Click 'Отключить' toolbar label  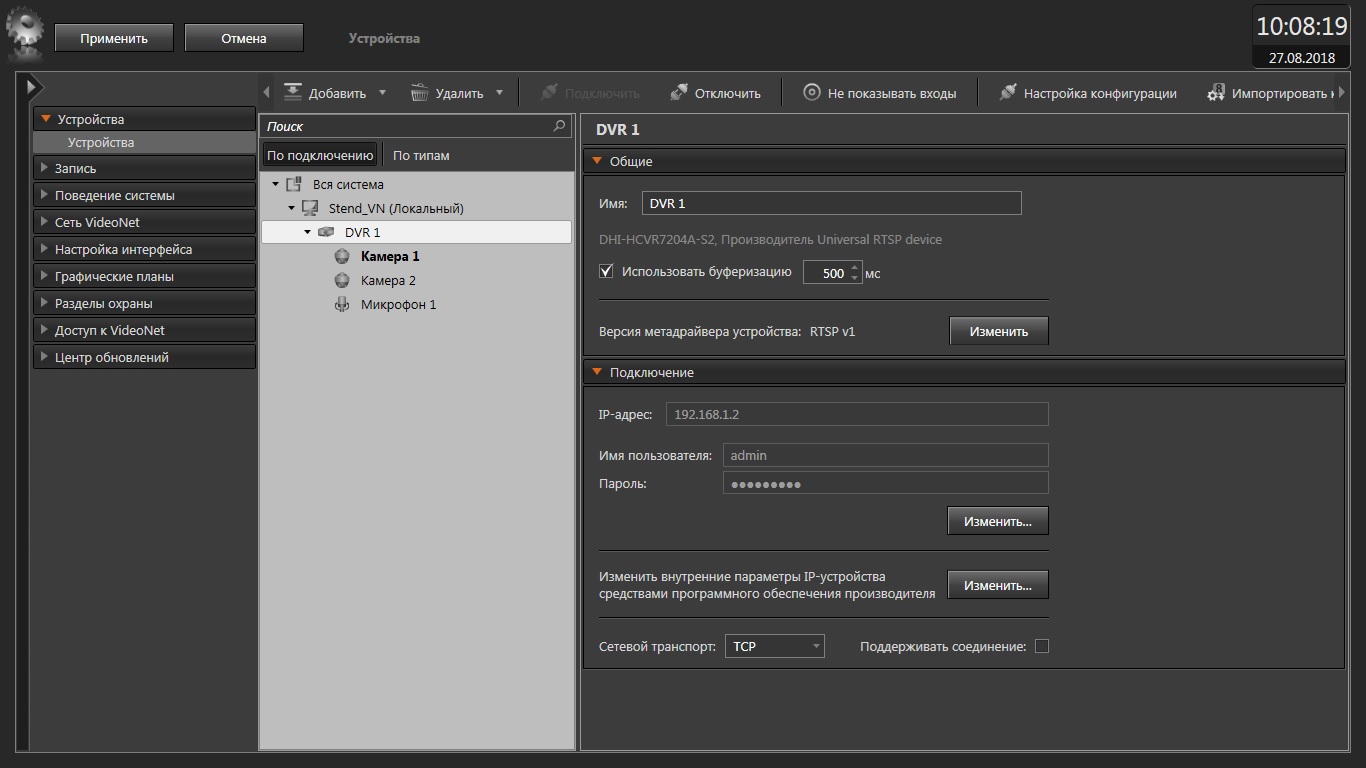point(728,93)
